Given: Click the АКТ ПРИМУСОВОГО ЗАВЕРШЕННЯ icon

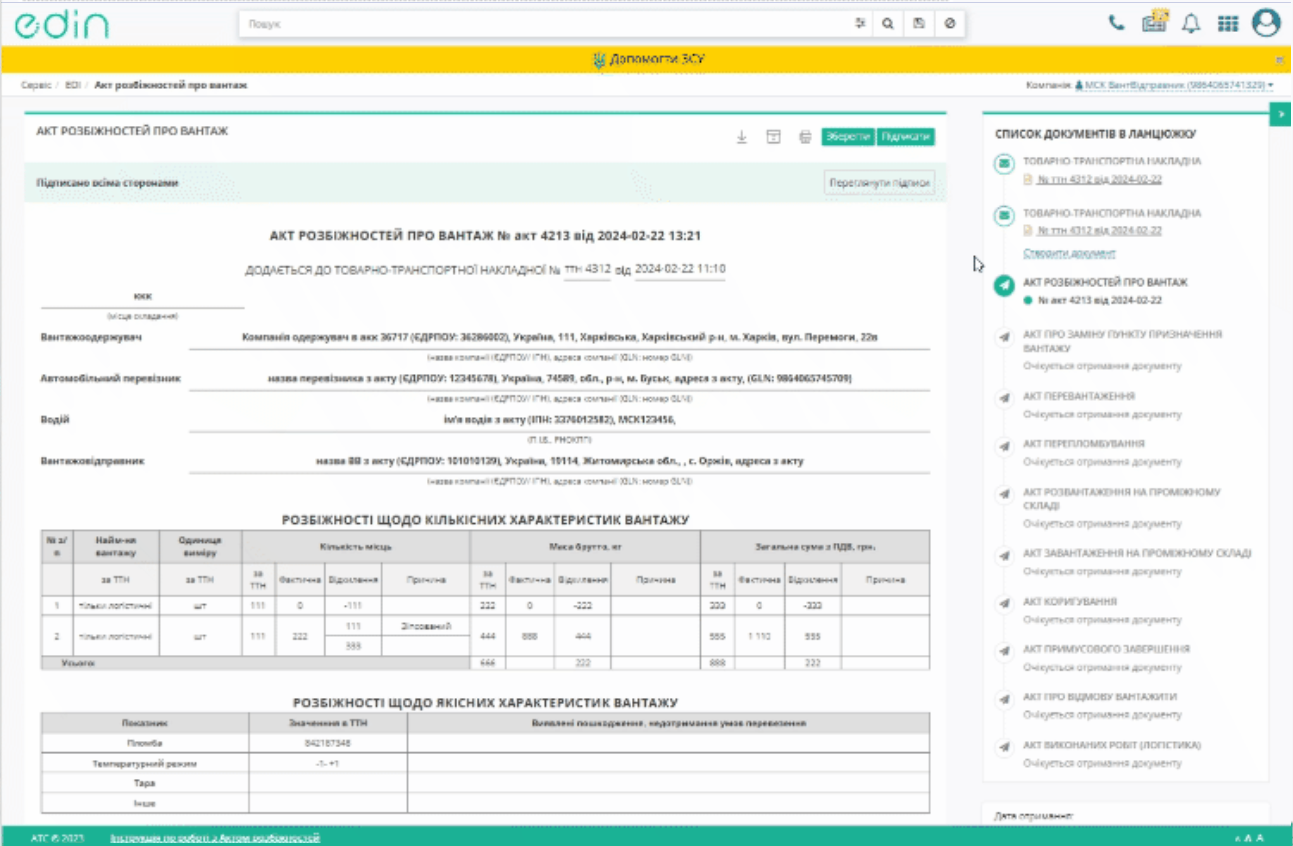Looking at the screenshot, I should click(1004, 651).
